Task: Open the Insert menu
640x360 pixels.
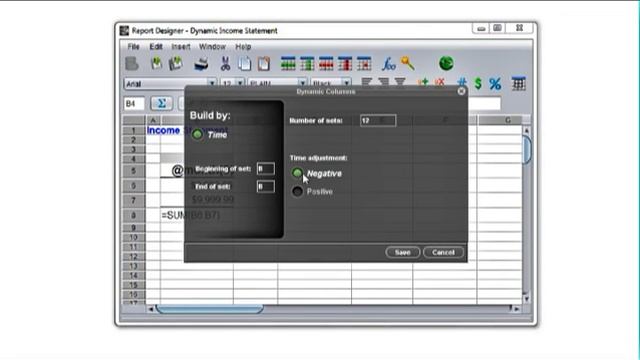Action: pyautogui.click(x=181, y=47)
